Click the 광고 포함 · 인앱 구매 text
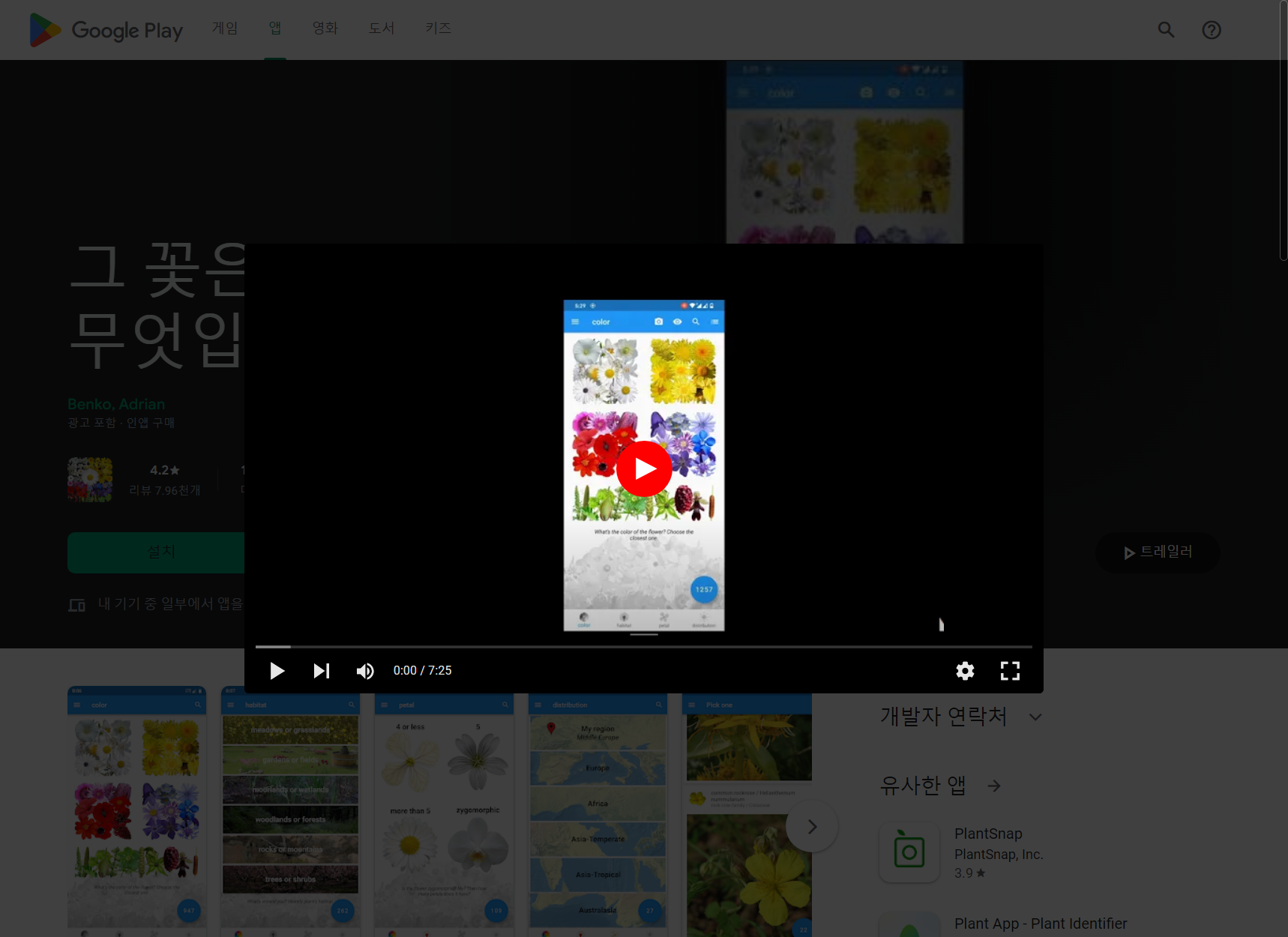The image size is (1288, 937). (121, 423)
